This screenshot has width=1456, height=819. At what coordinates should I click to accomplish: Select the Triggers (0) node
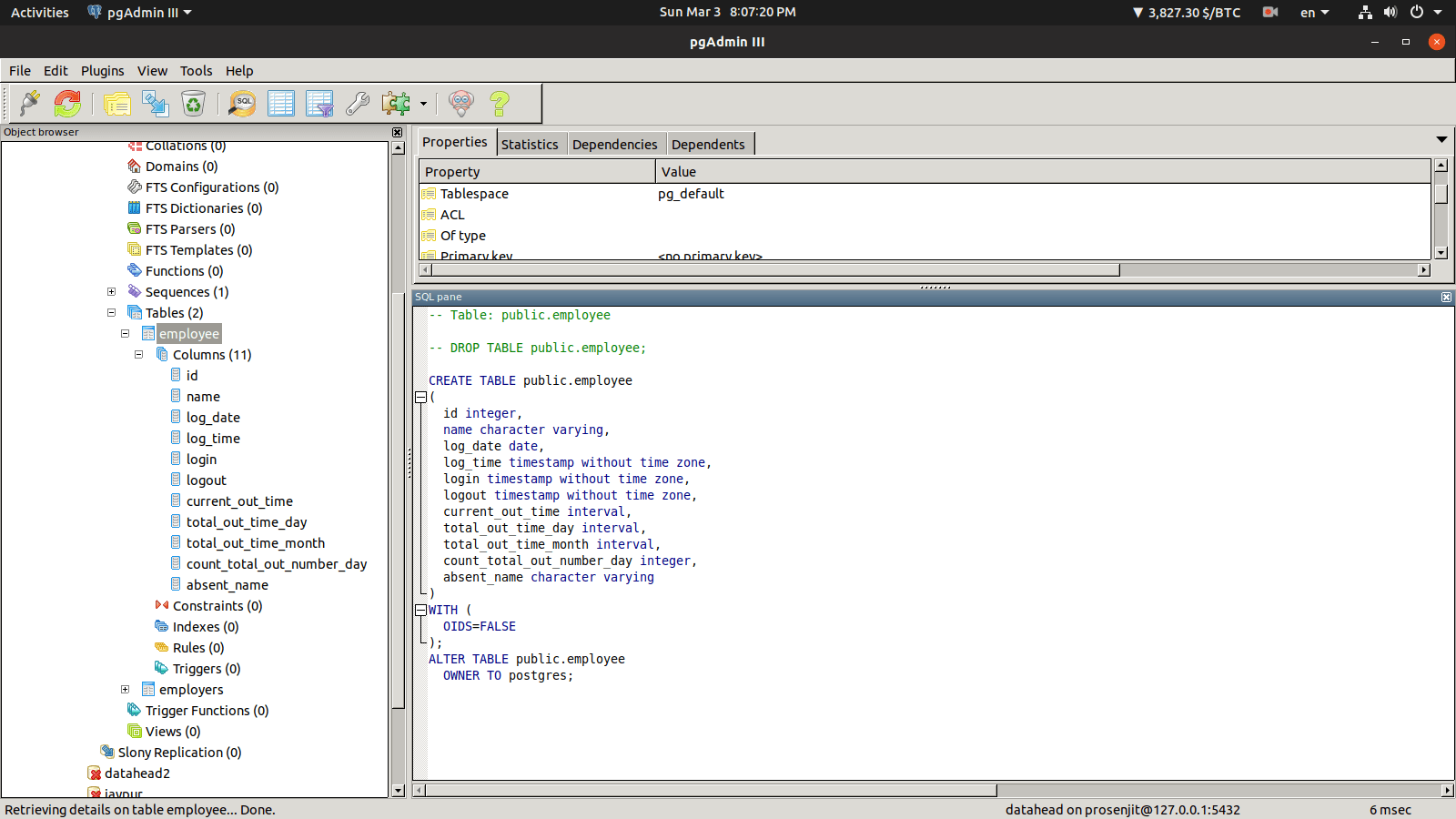tap(207, 669)
